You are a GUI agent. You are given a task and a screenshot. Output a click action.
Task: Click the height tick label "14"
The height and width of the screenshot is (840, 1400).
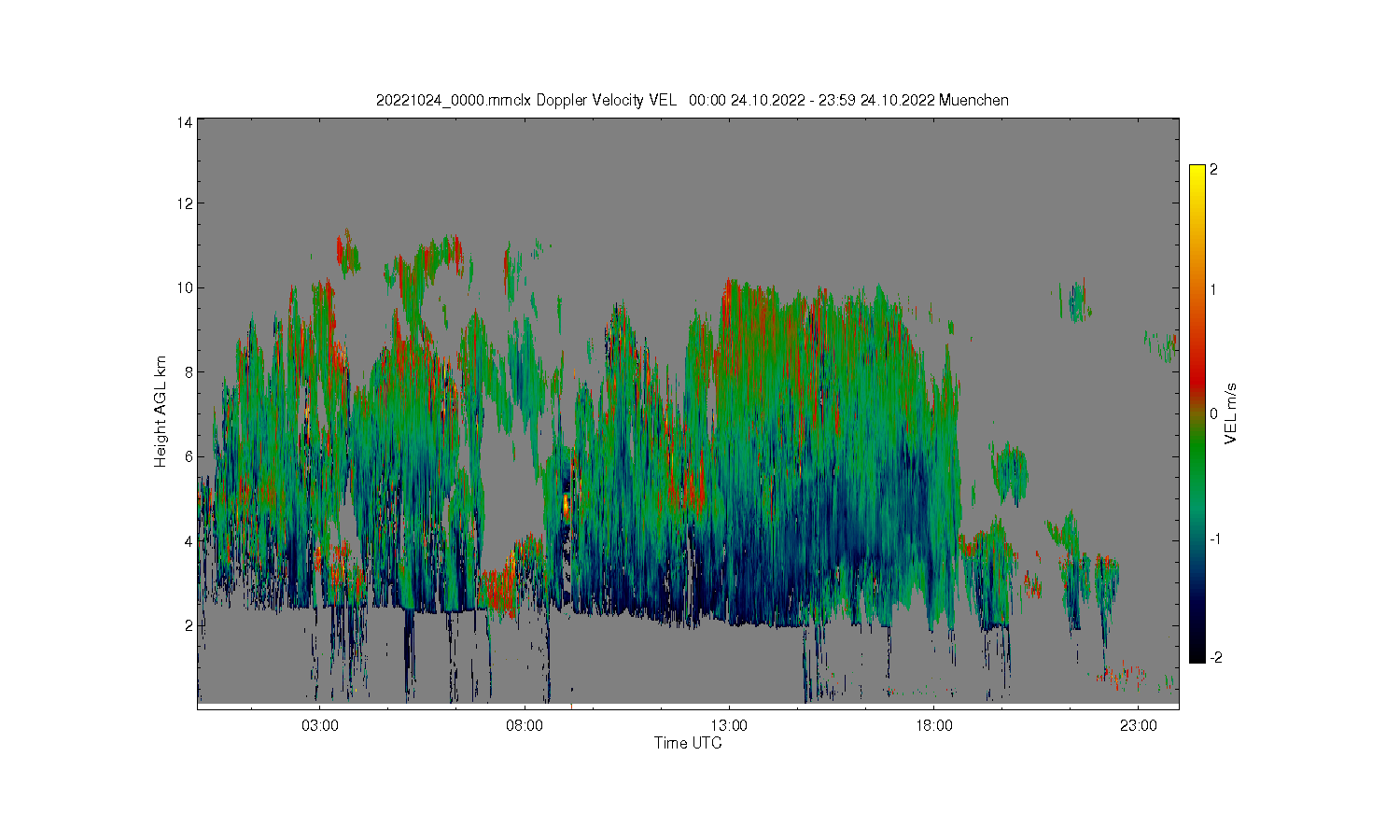(x=185, y=122)
